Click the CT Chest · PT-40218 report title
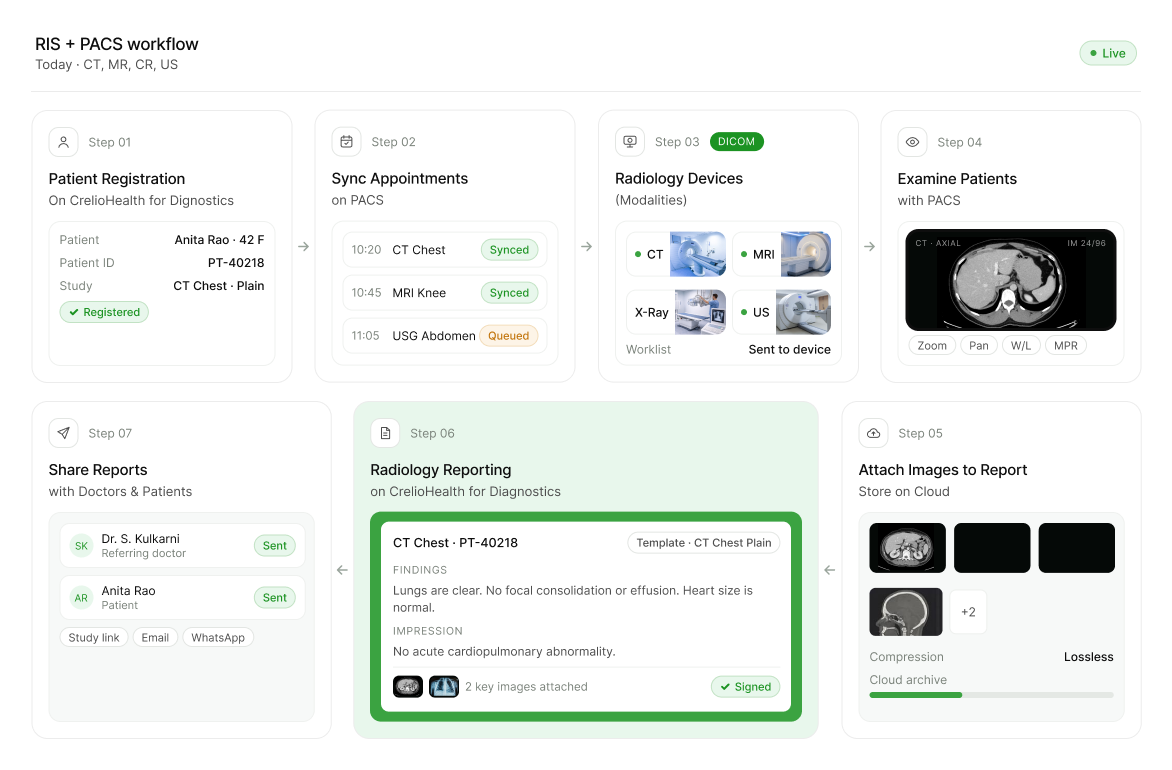 tap(455, 543)
